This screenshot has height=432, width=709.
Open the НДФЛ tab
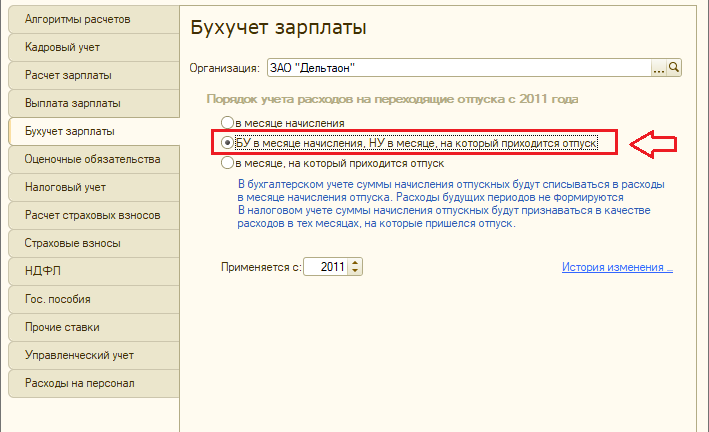click(x=94, y=271)
